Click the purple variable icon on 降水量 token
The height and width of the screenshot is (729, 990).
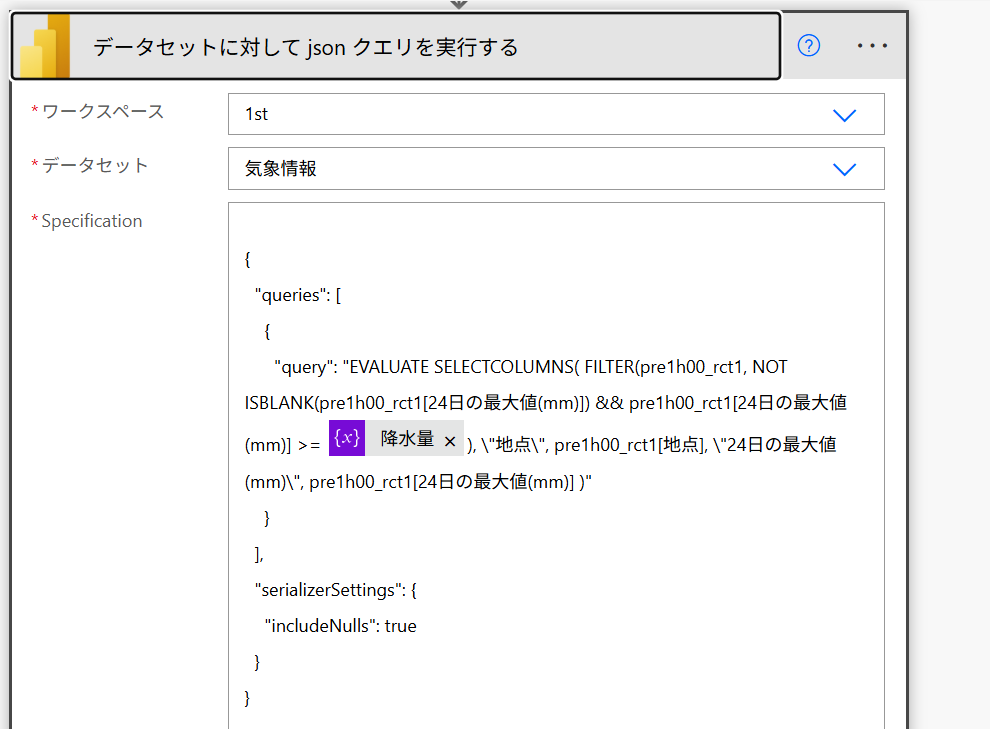tap(347, 438)
